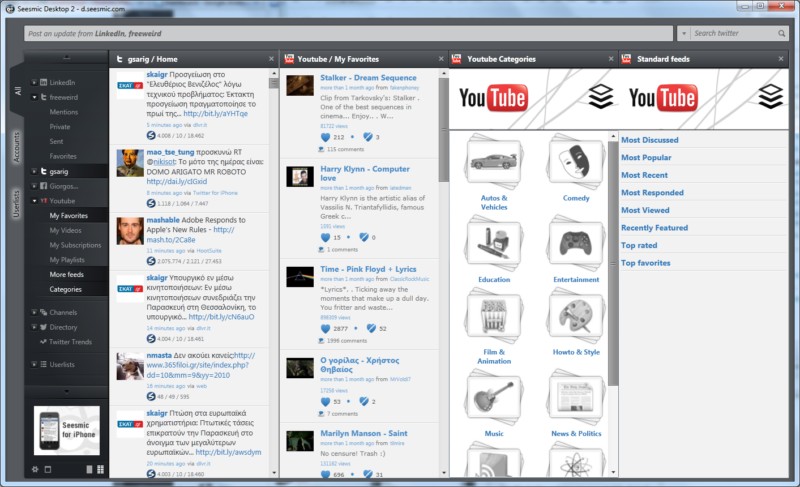Click the window icon beside the gear
Image resolution: width=800 pixels, height=487 pixels.
(x=48, y=469)
